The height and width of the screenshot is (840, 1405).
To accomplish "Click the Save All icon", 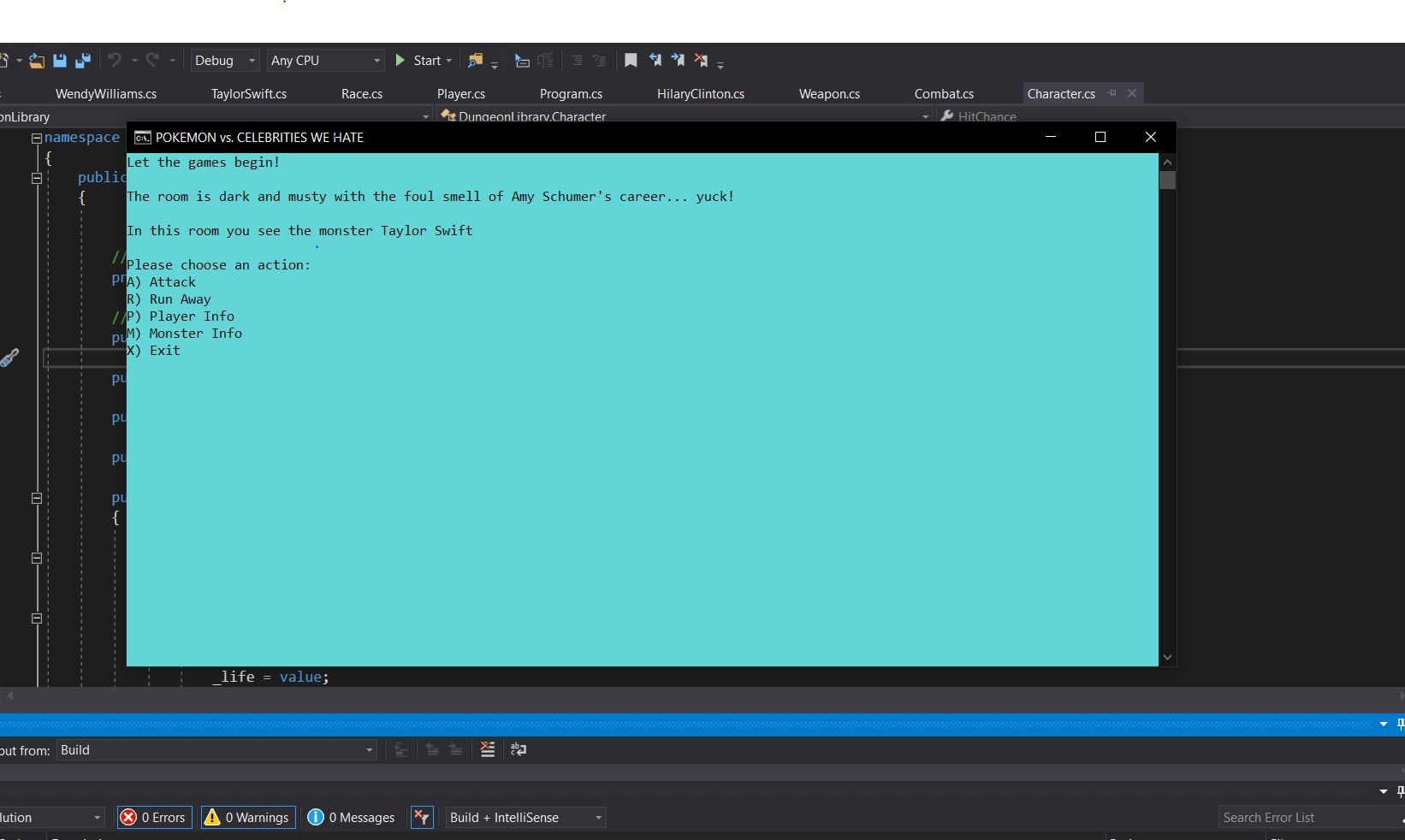I will 83,61.
